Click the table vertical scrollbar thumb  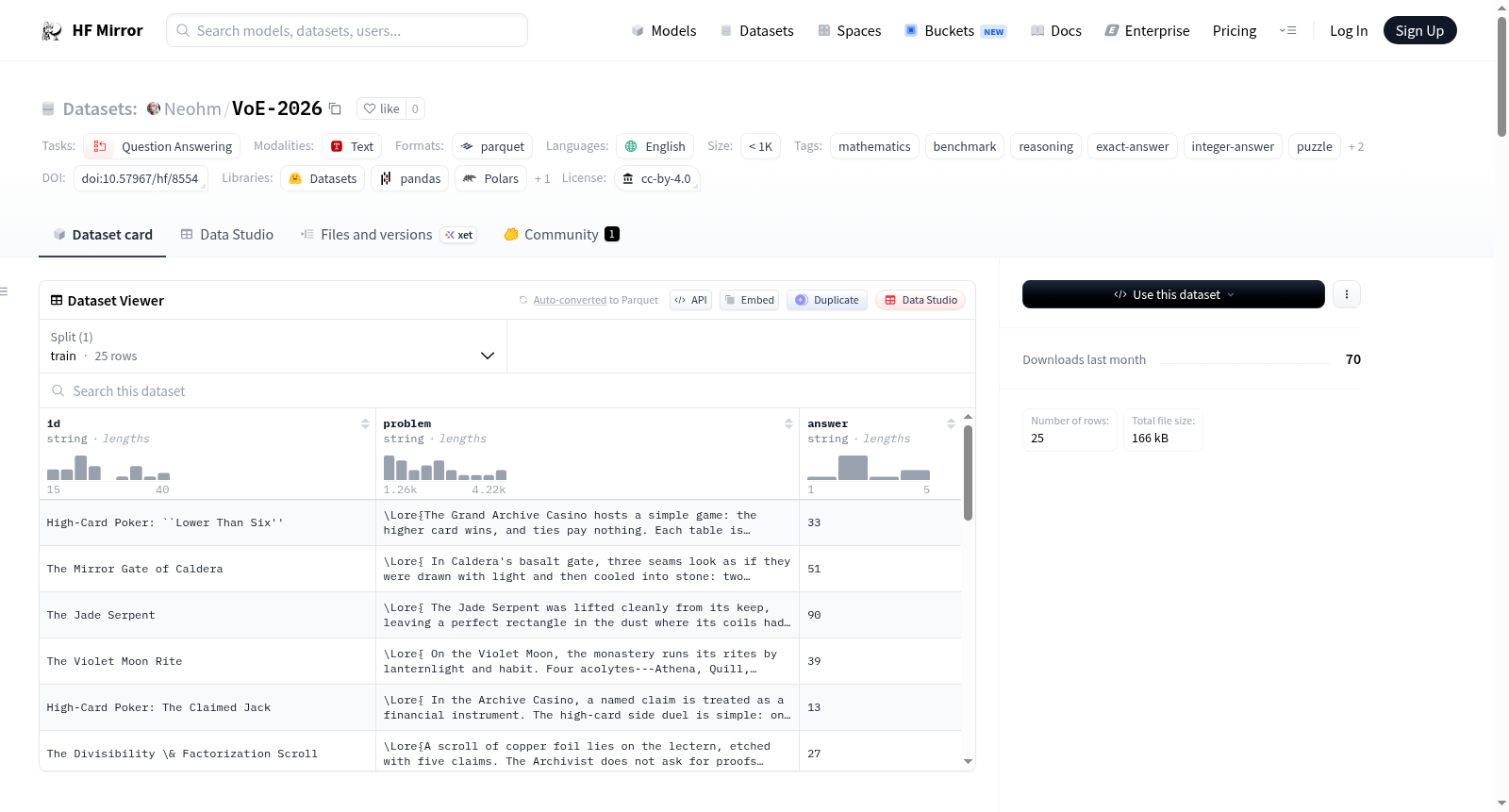[x=968, y=472]
